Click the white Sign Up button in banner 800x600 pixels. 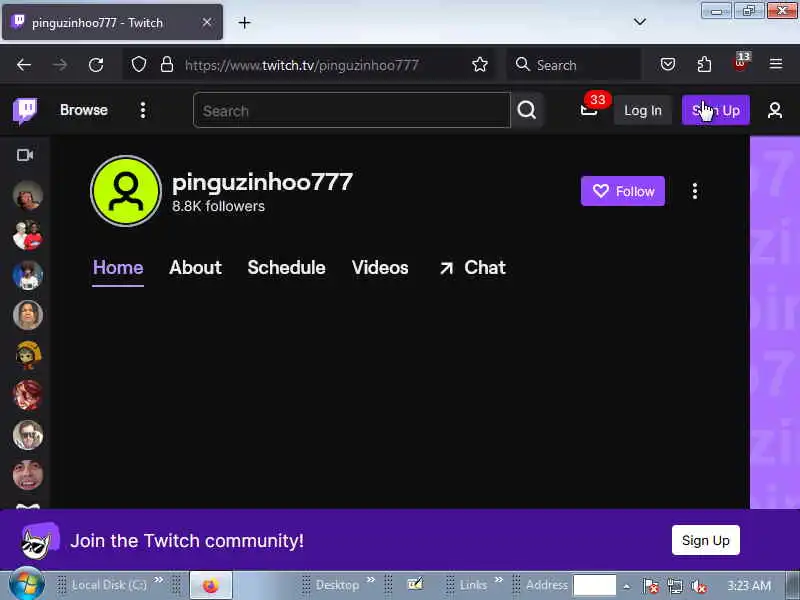pos(706,540)
